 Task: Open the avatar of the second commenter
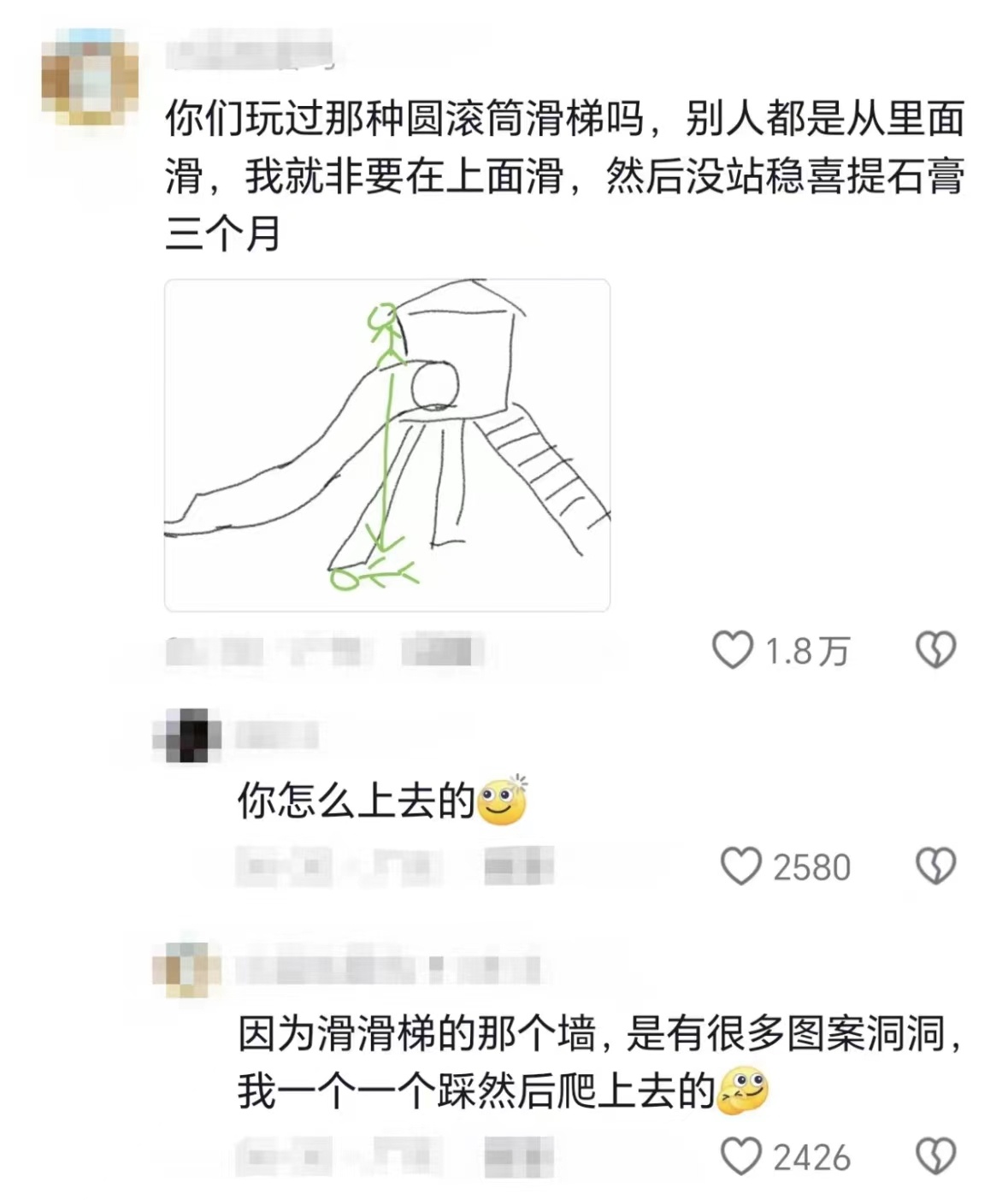[x=187, y=736]
